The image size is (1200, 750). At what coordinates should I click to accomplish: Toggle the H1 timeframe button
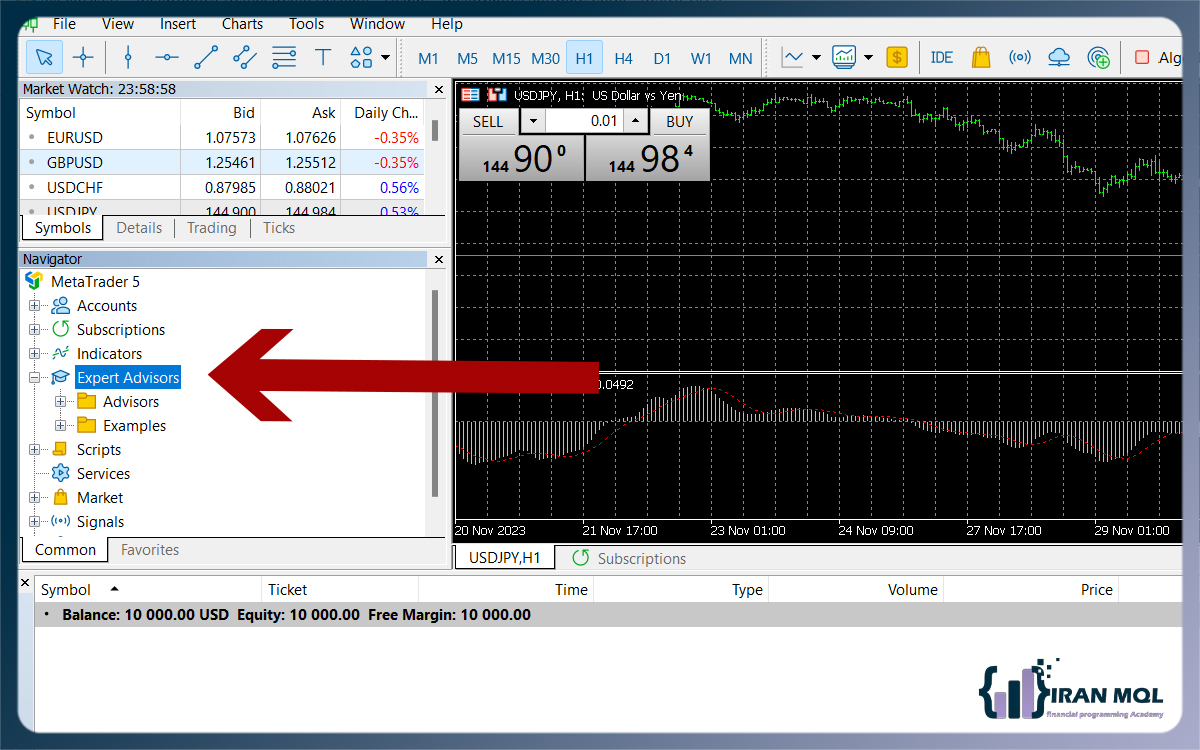[x=584, y=58]
